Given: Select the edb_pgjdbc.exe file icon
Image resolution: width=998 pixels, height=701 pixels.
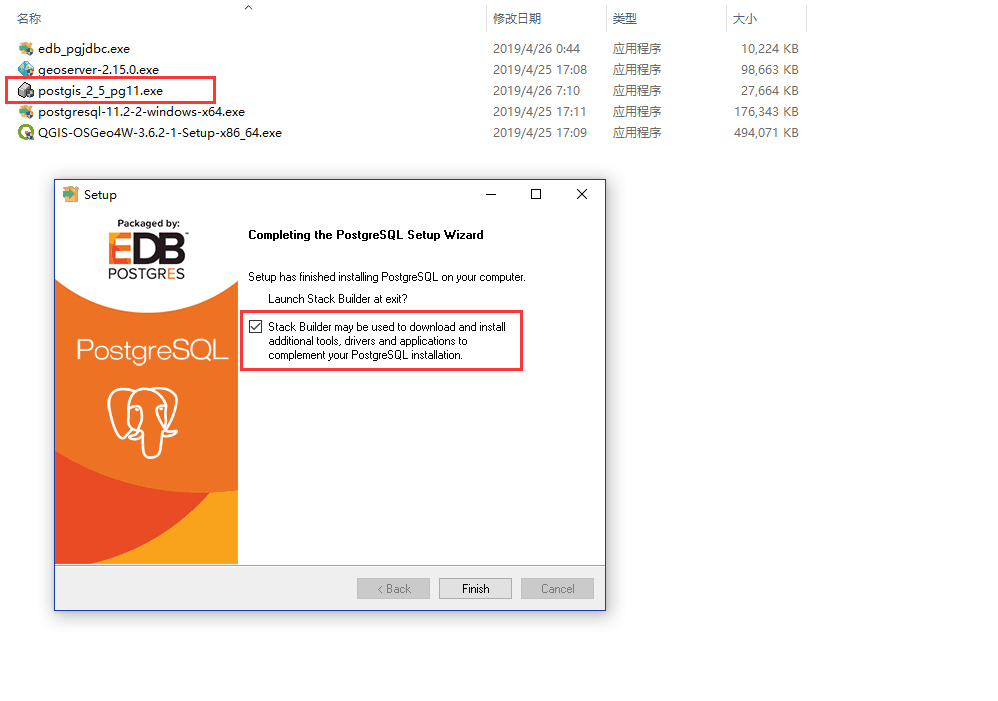Looking at the screenshot, I should [x=25, y=48].
